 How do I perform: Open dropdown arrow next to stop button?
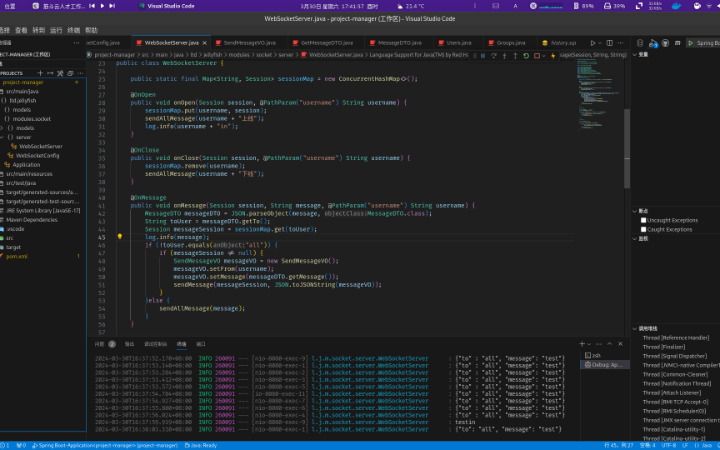coord(544,56)
